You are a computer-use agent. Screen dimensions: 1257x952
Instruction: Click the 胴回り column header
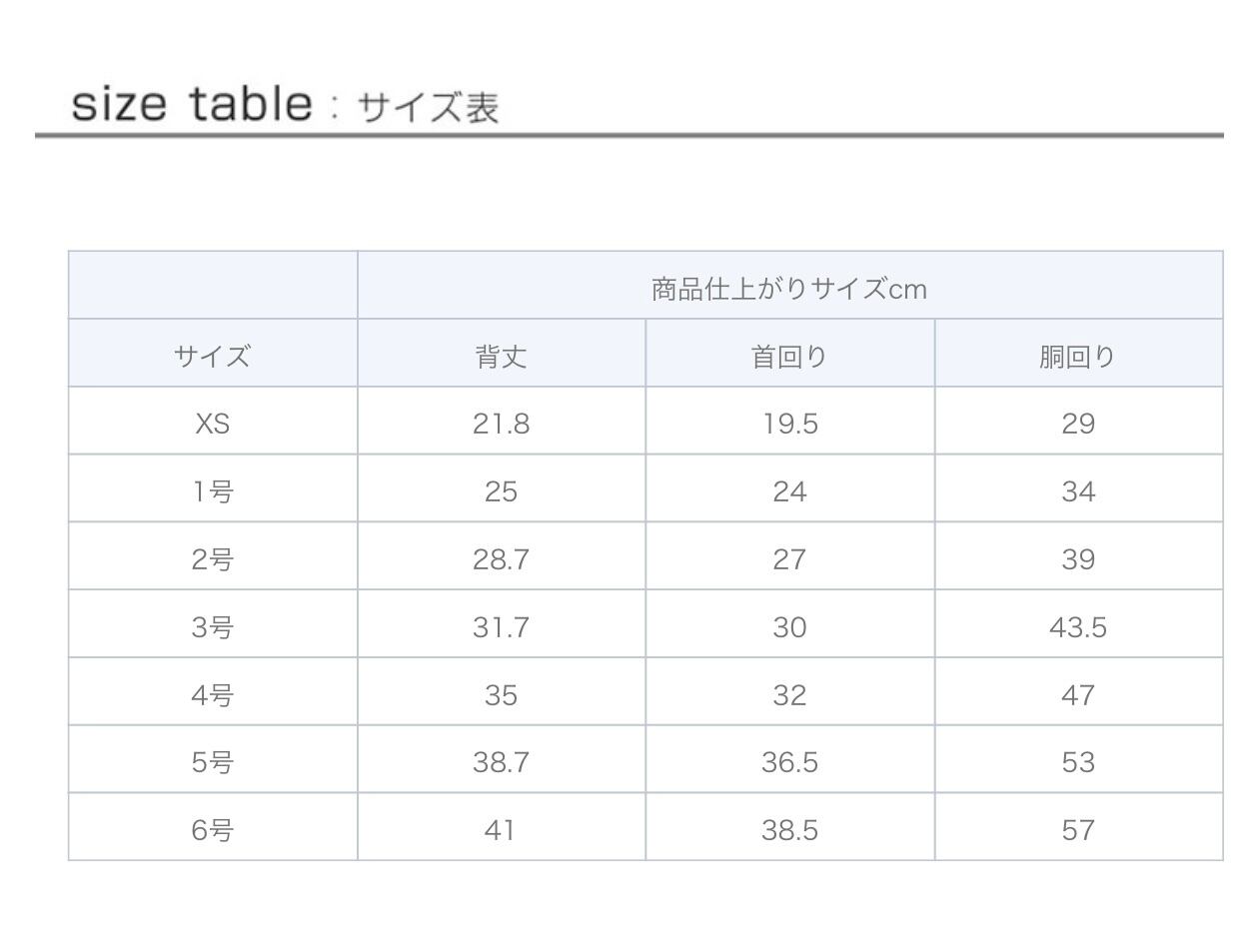point(1077,356)
